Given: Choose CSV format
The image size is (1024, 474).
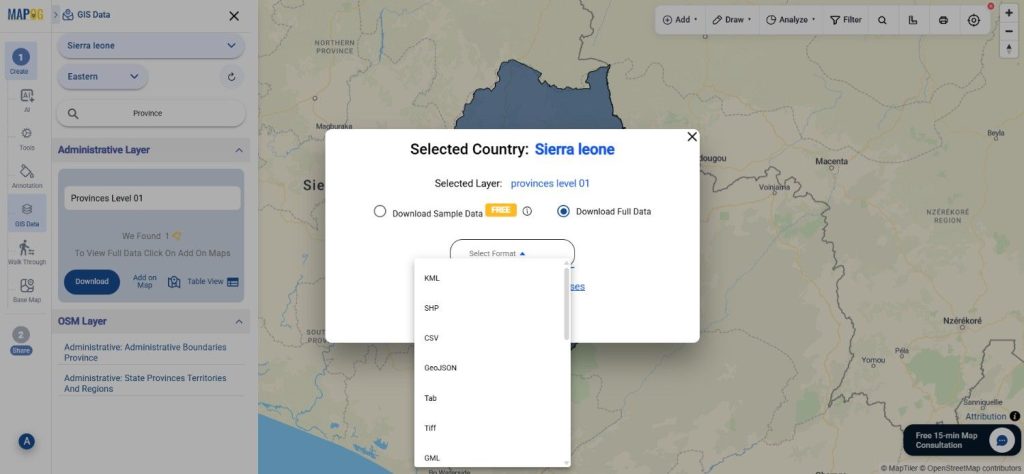Looking at the screenshot, I should pyautogui.click(x=490, y=338).
